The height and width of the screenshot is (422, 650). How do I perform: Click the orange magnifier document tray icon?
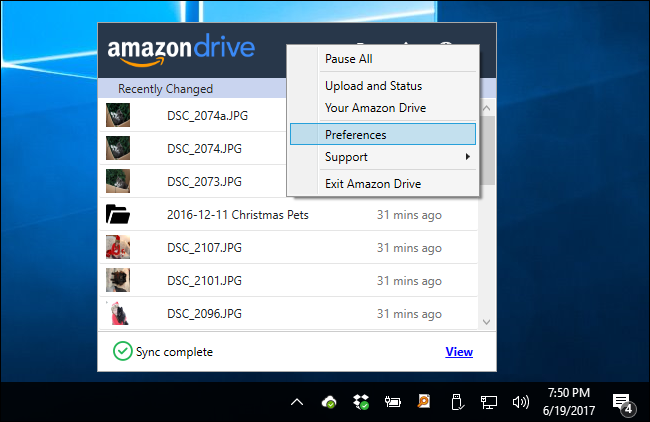pyautogui.click(x=424, y=401)
